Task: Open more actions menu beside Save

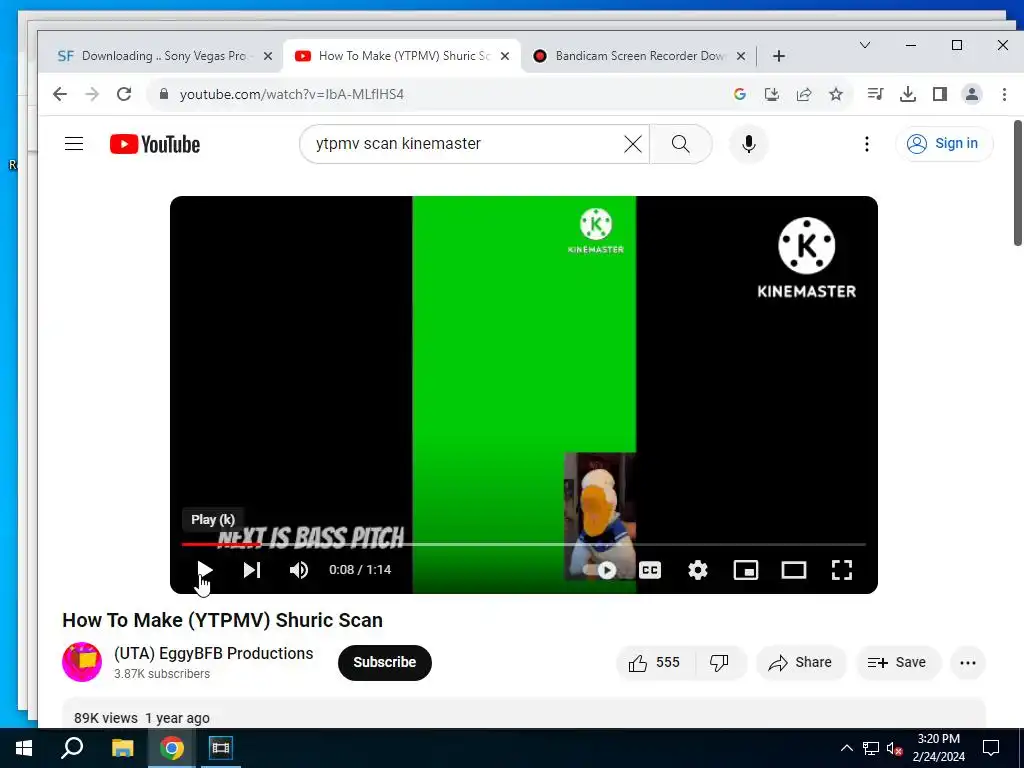Action: point(968,662)
